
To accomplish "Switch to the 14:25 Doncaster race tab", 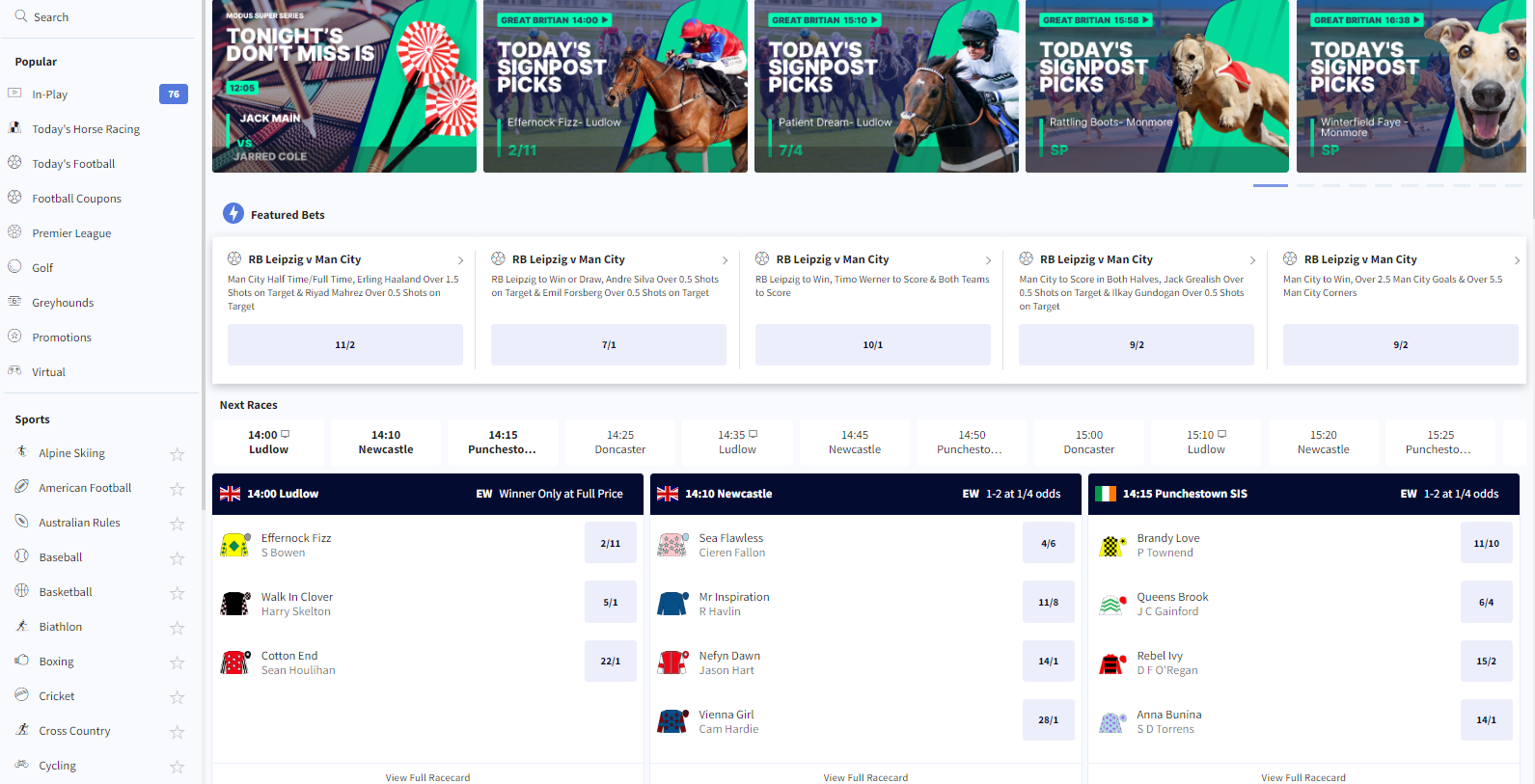I will [620, 443].
